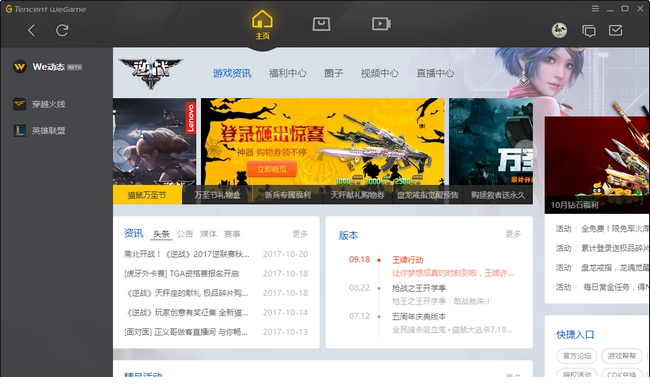Open the user avatar profile

coord(559,30)
